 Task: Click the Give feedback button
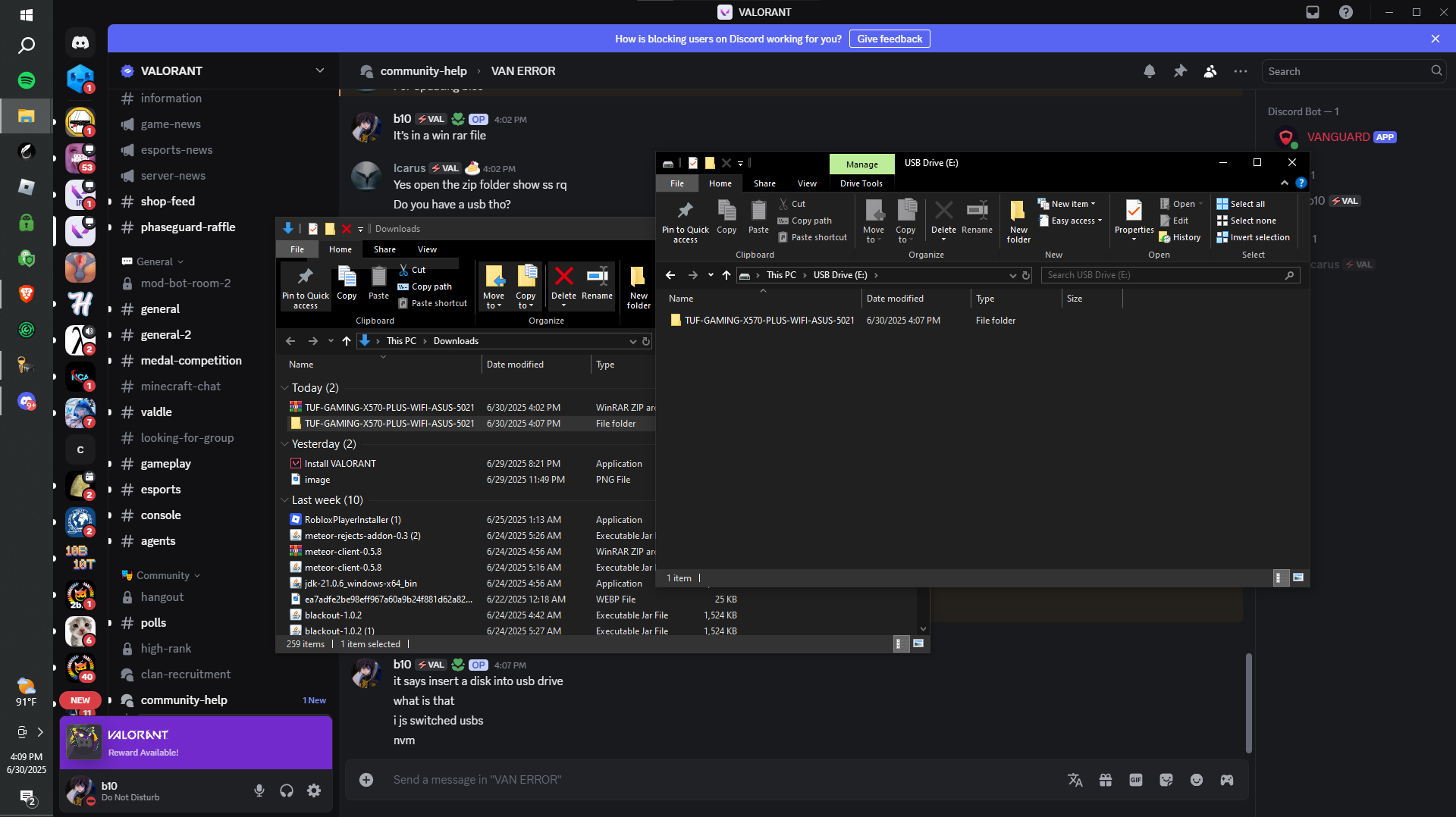(890, 39)
